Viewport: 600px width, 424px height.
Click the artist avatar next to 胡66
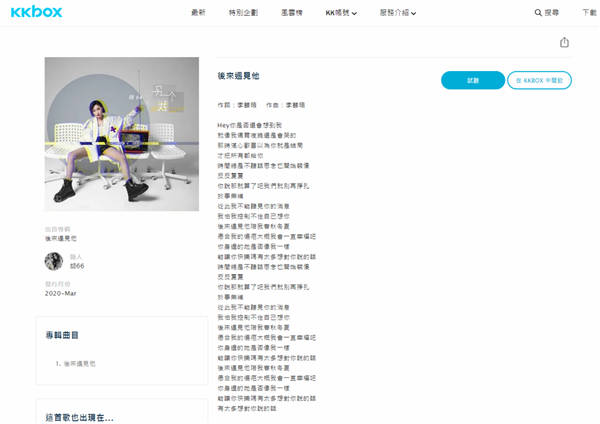(x=54, y=261)
